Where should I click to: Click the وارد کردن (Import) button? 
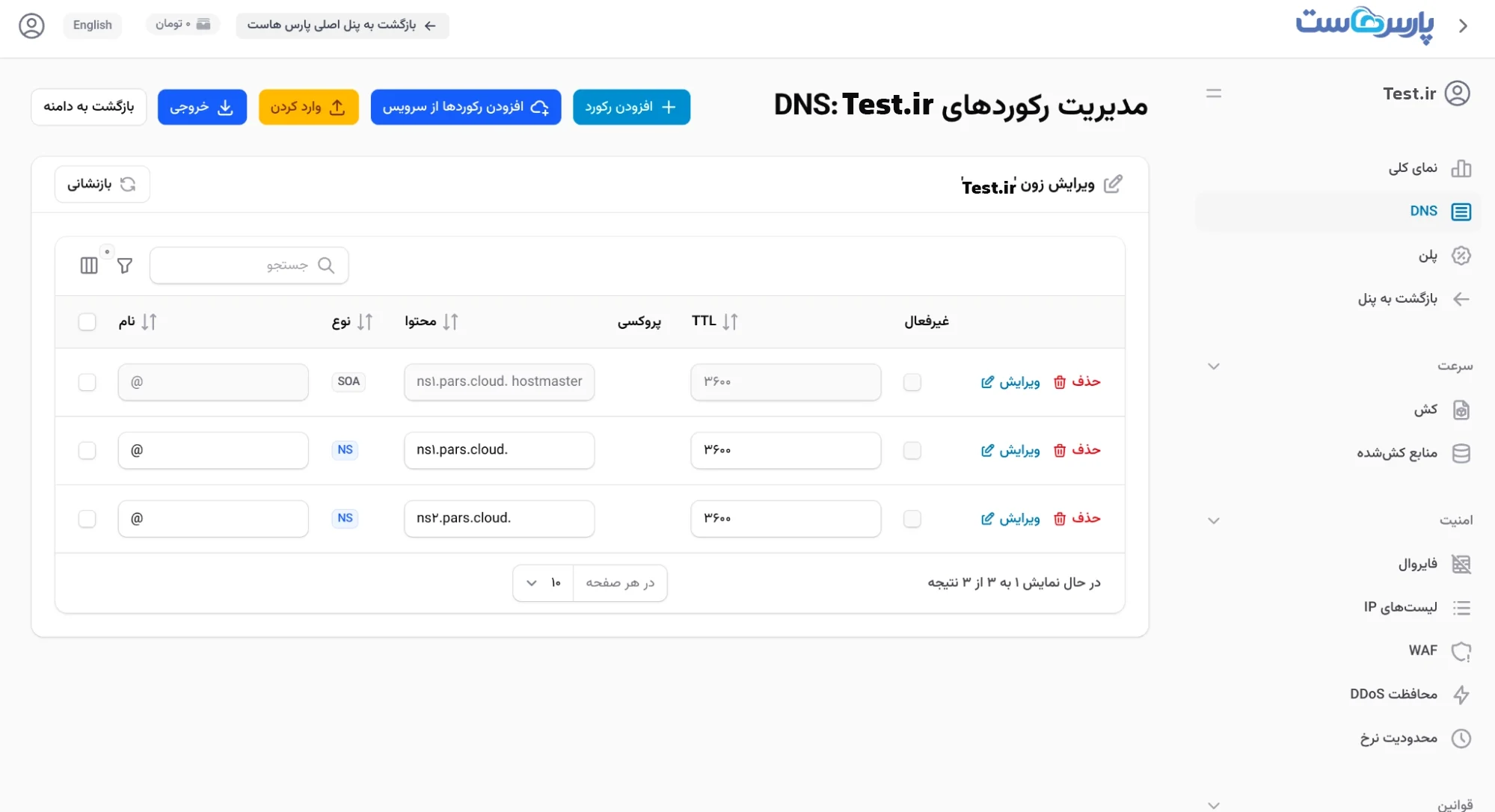coord(309,107)
